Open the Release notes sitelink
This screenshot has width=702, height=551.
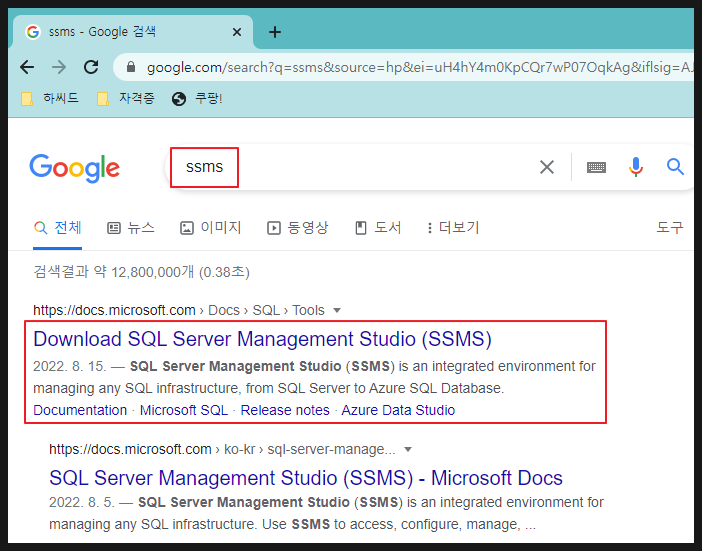[285, 410]
